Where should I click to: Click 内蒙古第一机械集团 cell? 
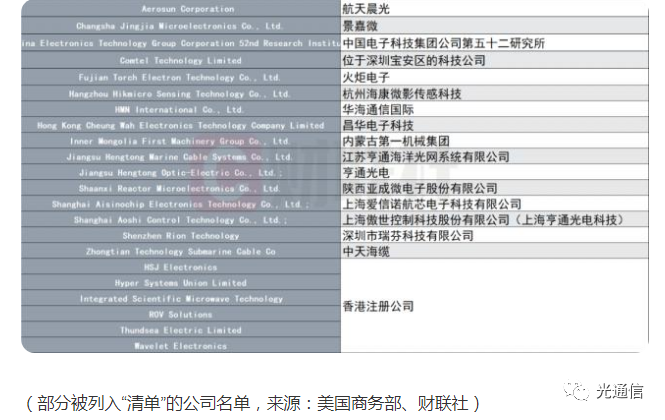pyautogui.click(x=495, y=141)
